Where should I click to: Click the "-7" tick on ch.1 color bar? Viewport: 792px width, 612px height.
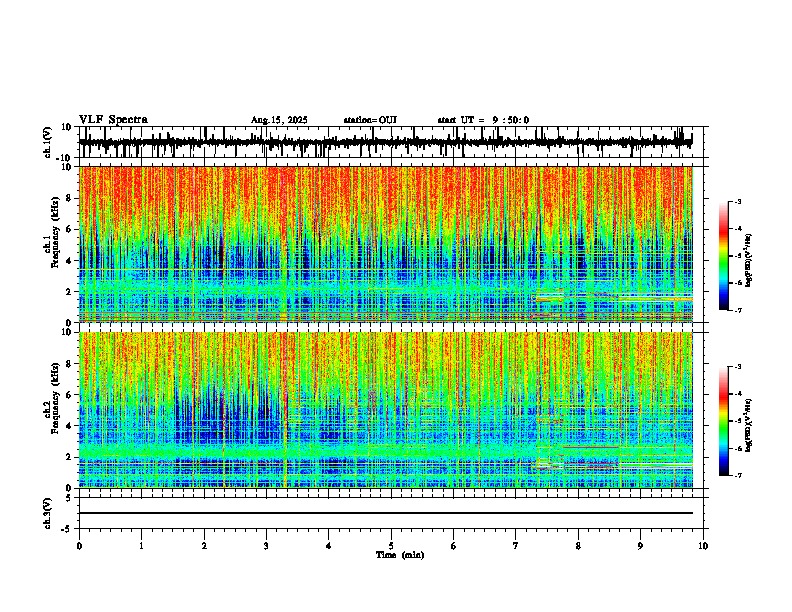pos(738,310)
